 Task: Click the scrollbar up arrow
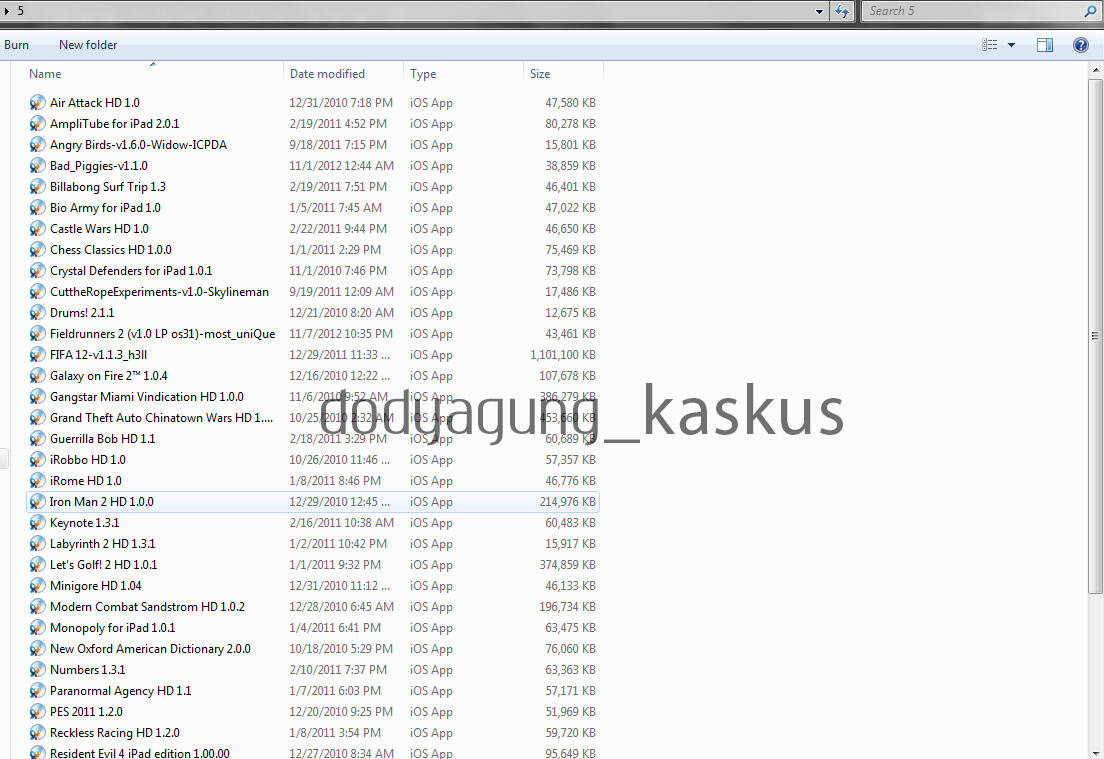pyautogui.click(x=1095, y=70)
